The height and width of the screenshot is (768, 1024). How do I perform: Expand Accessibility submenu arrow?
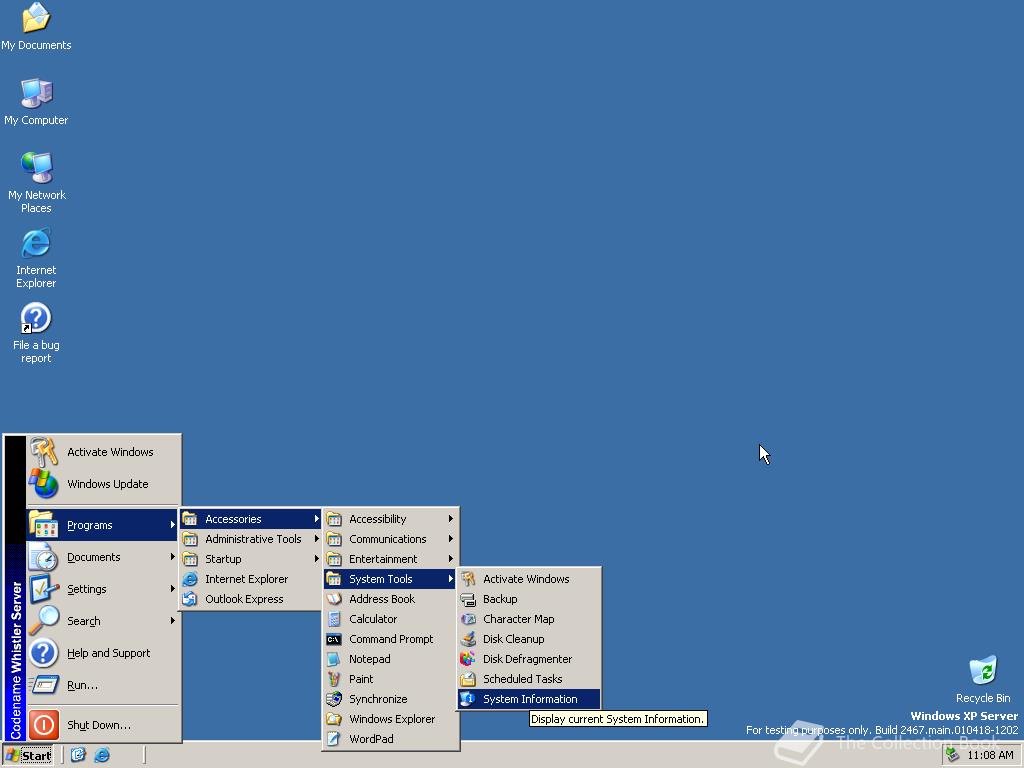click(451, 519)
